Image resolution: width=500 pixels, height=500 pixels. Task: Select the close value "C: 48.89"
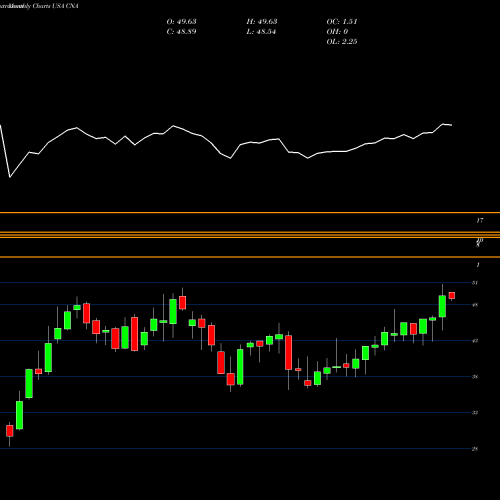(181, 32)
